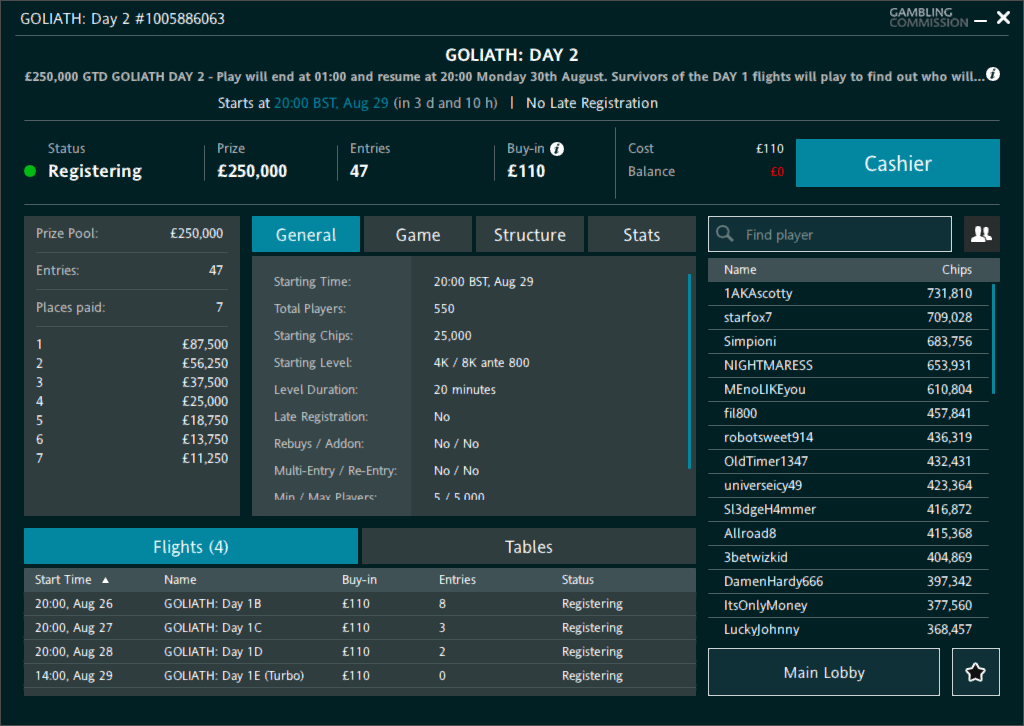Select player Allroad8 in the list
The image size is (1024, 726).
848,533
